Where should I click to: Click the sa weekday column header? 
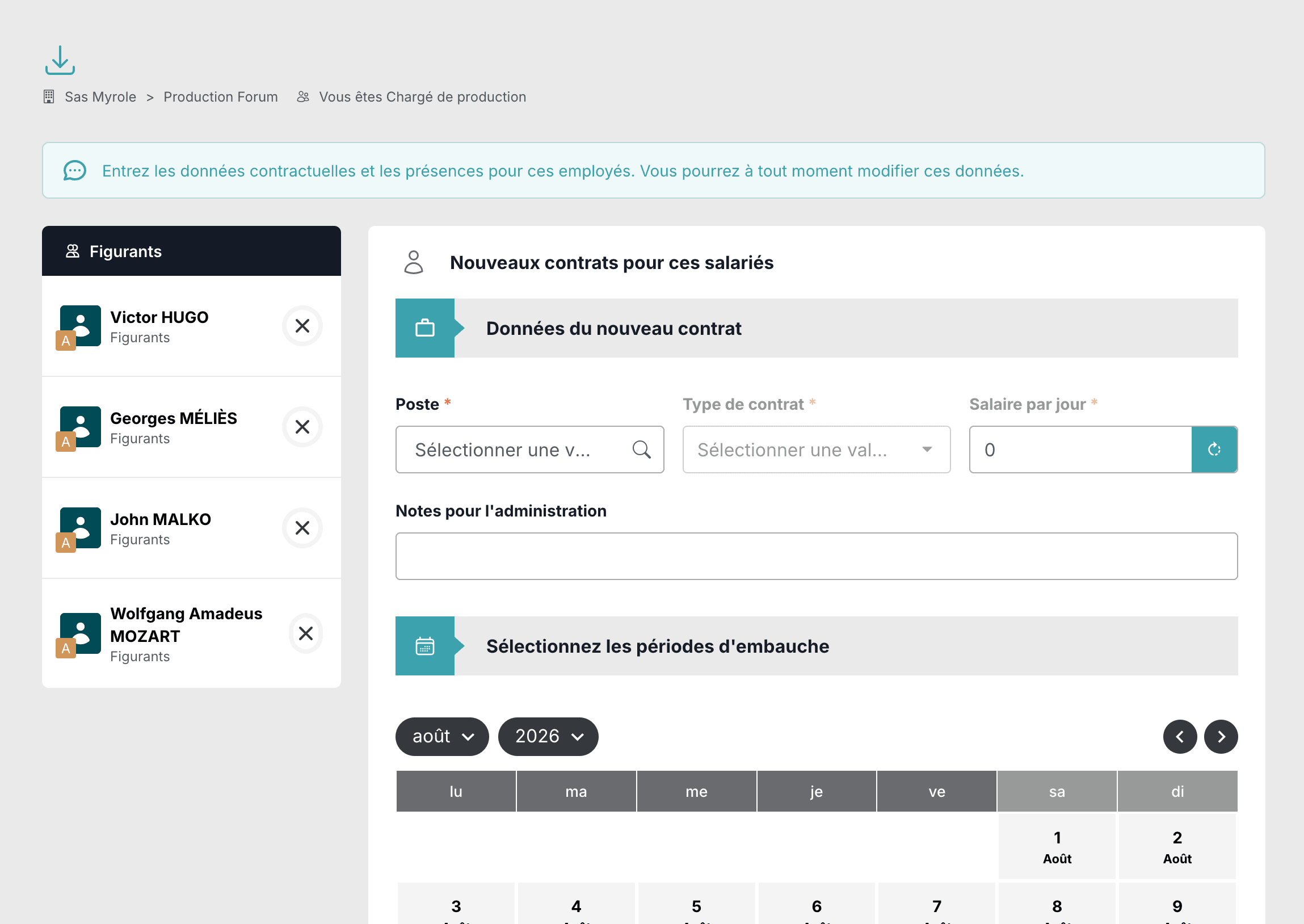(1057, 791)
